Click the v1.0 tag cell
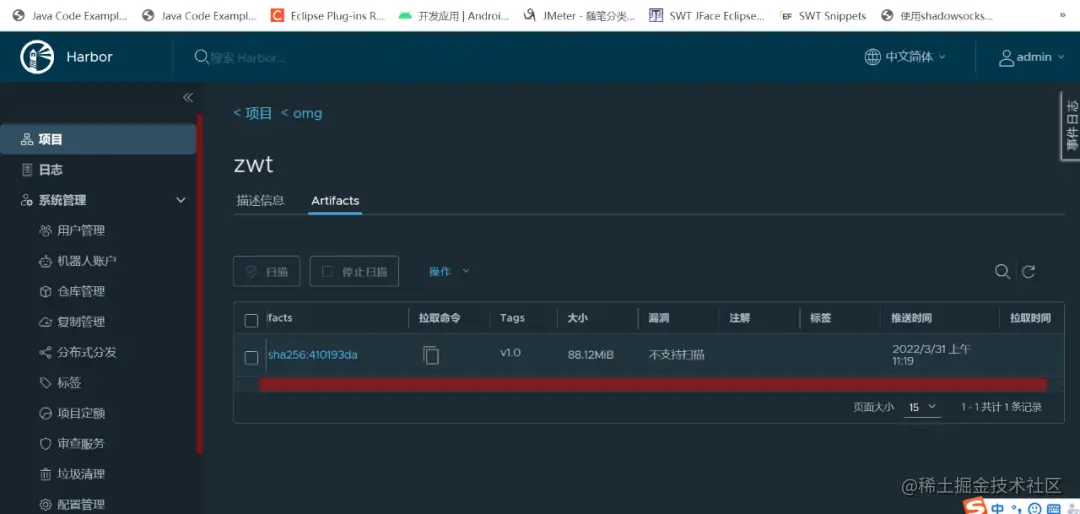 click(510, 353)
